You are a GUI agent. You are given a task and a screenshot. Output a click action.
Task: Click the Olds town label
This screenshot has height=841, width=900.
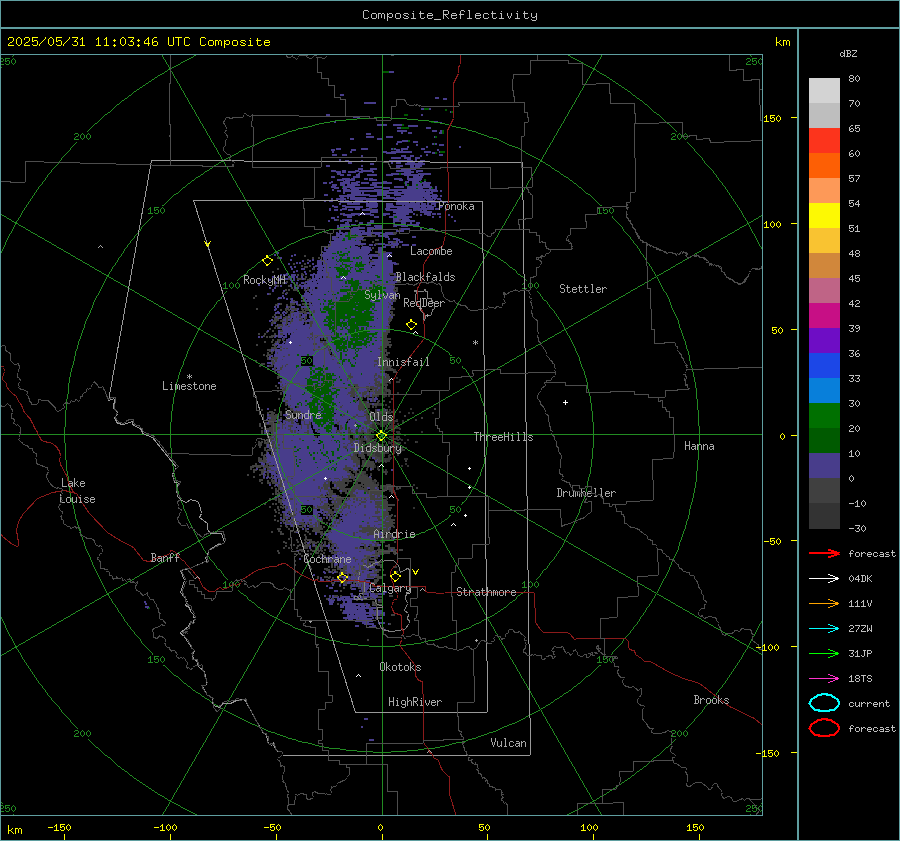tap(381, 417)
